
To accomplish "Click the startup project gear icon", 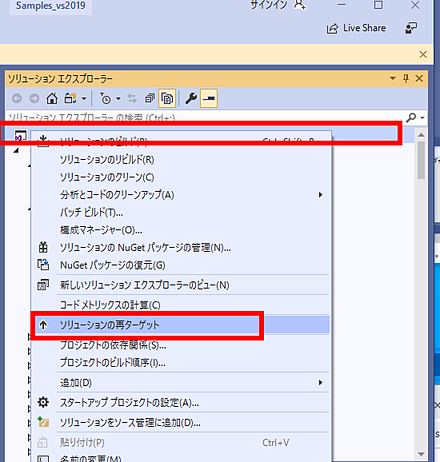I will point(43,402).
